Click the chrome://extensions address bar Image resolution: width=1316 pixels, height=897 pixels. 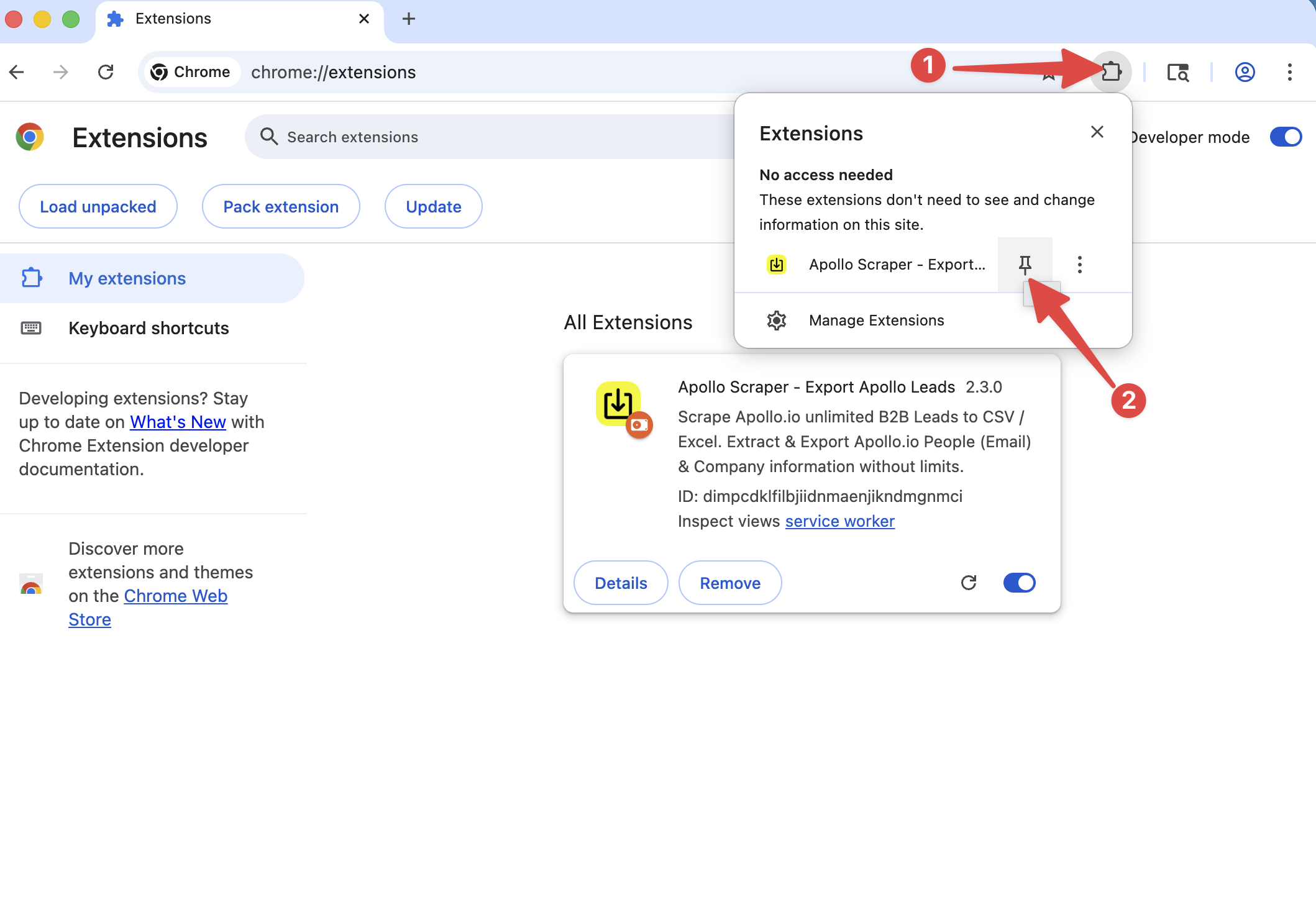(334, 72)
